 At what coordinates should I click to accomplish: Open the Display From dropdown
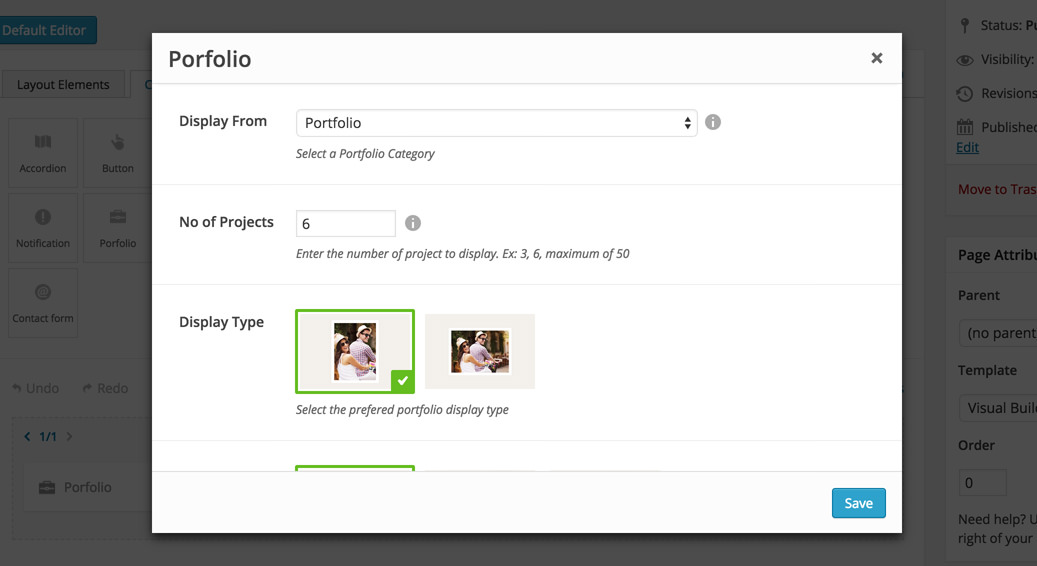click(497, 123)
